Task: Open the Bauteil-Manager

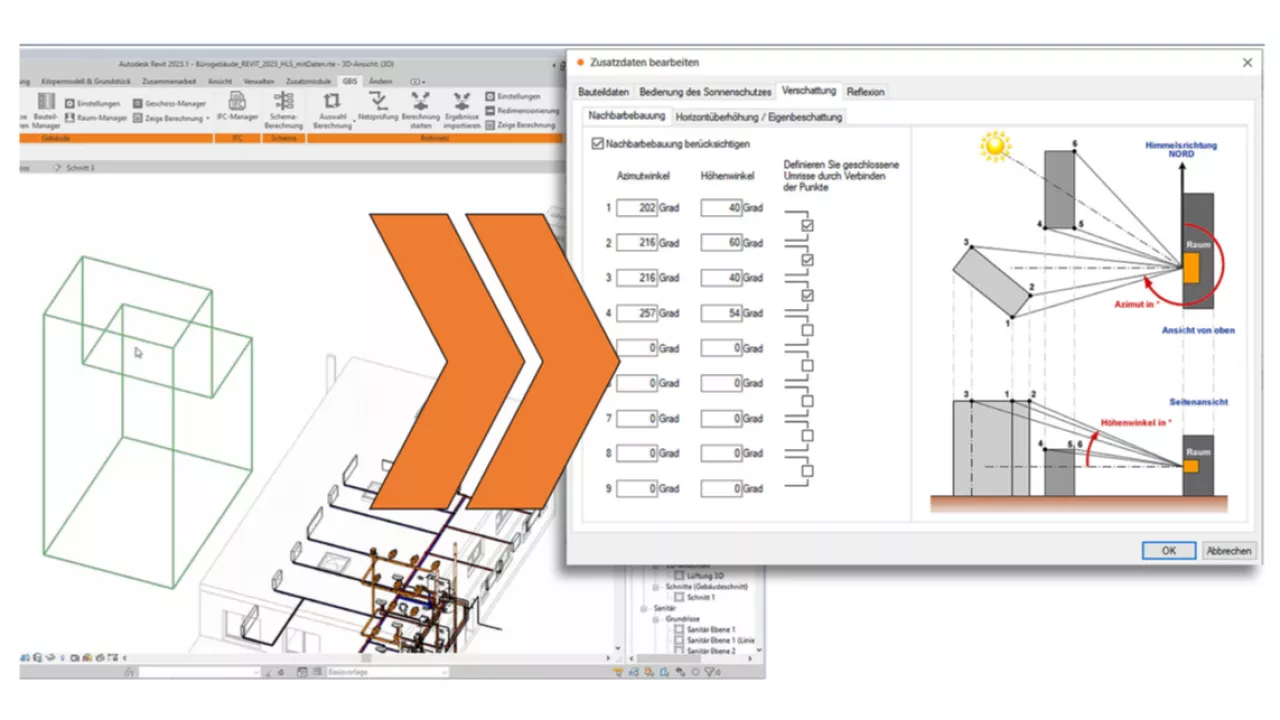Action: pos(45,108)
